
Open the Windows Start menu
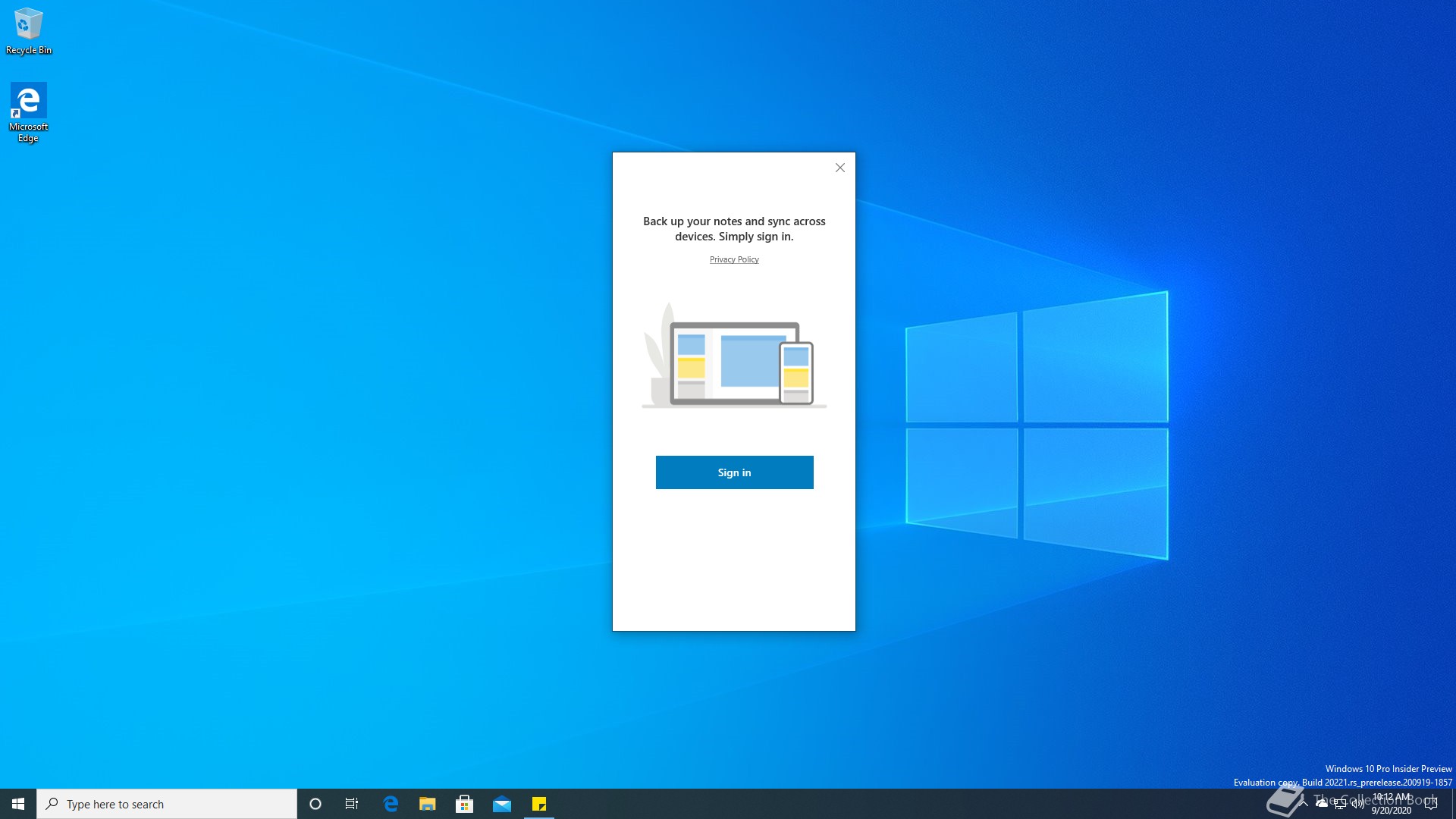click(18, 804)
